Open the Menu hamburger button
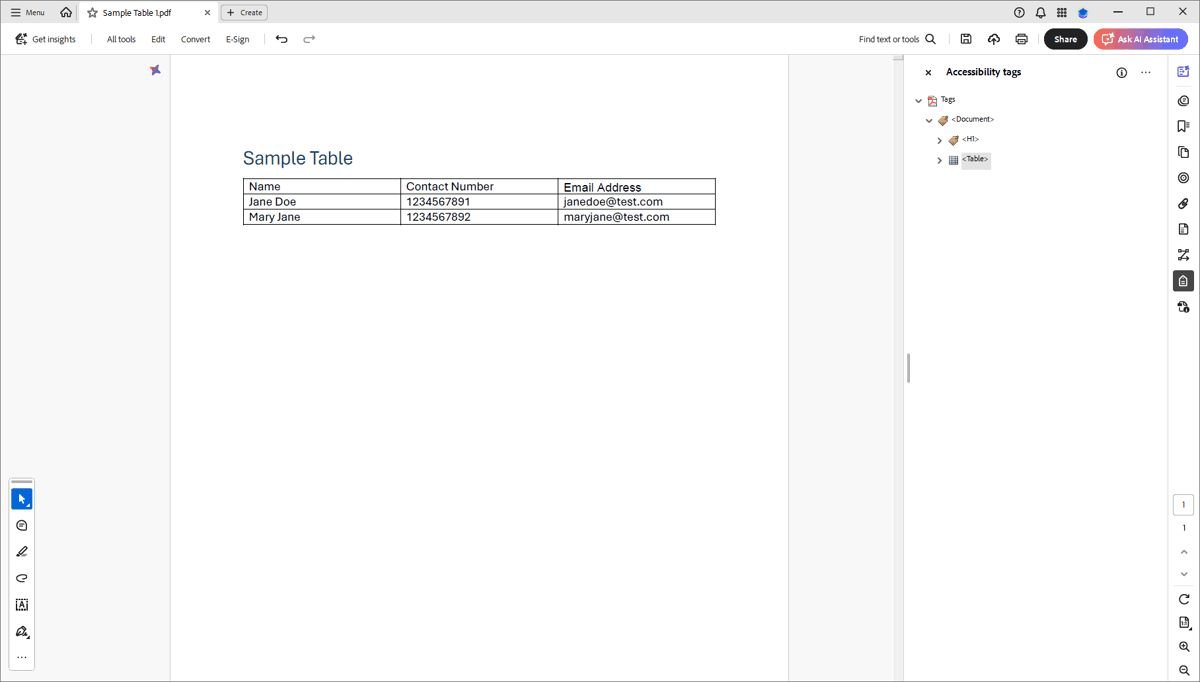Image resolution: width=1200 pixels, height=682 pixels. click(27, 12)
